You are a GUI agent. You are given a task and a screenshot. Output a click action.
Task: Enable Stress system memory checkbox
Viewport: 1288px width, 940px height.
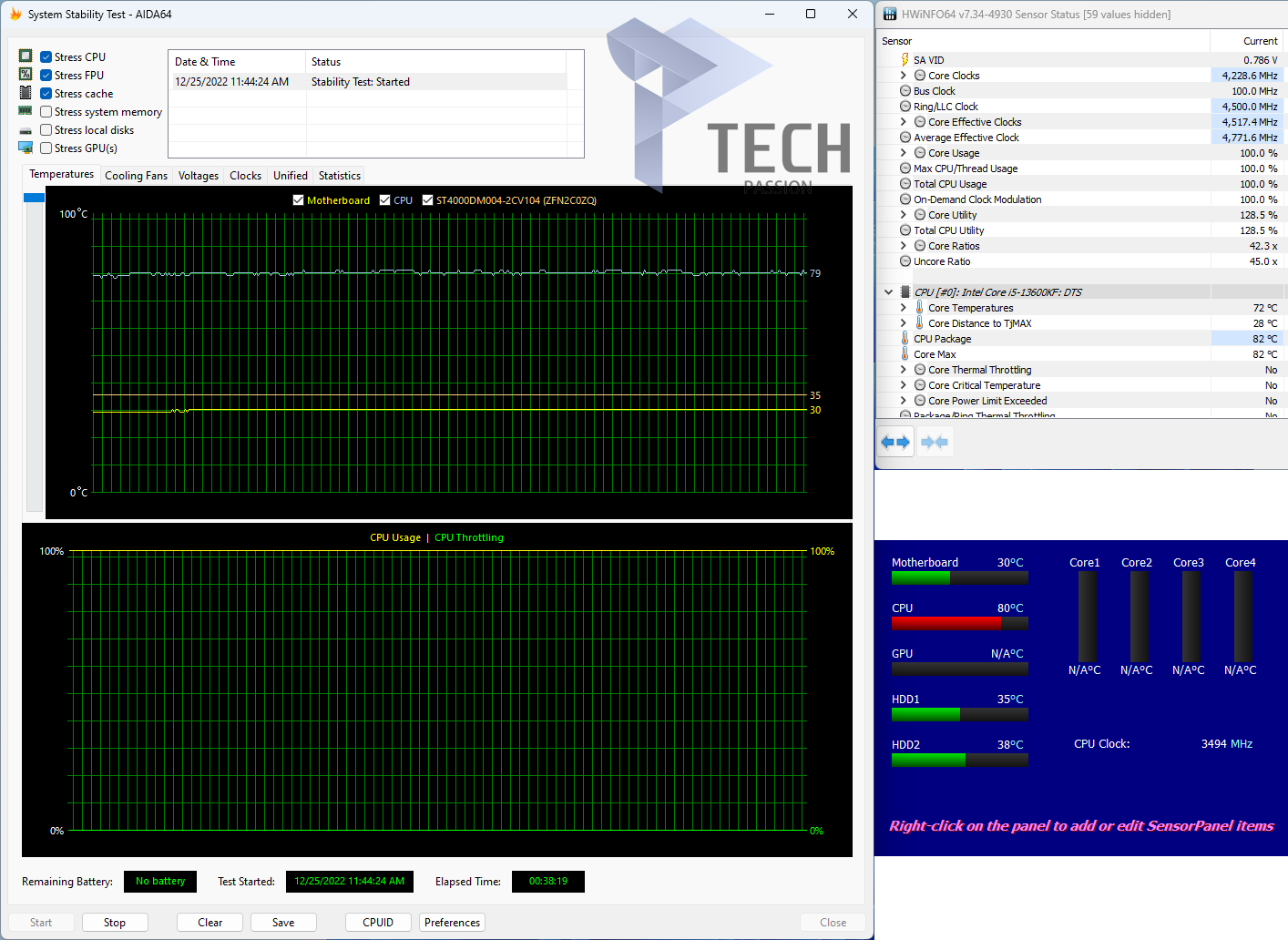coord(46,112)
